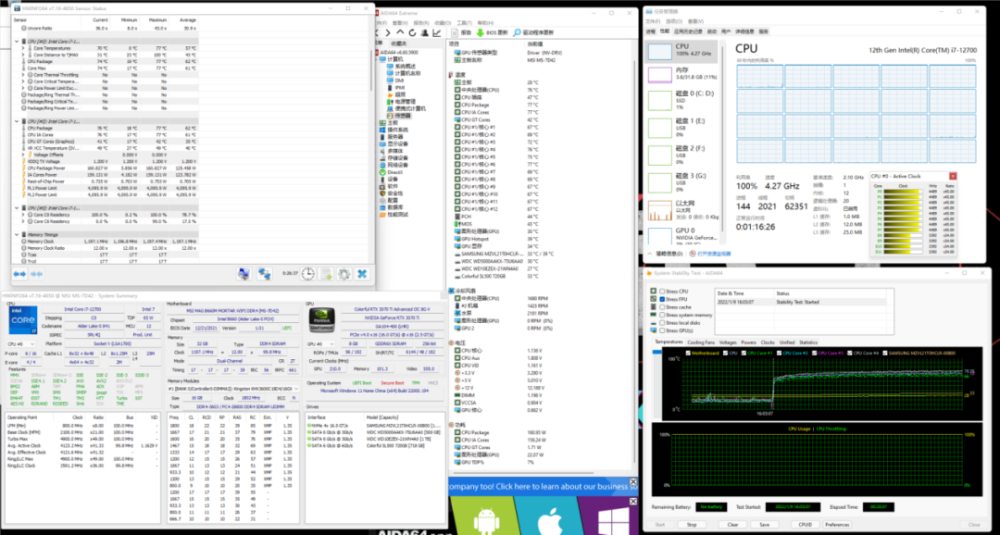
Task: Click the Stop button in stability test
Action: click(692, 523)
